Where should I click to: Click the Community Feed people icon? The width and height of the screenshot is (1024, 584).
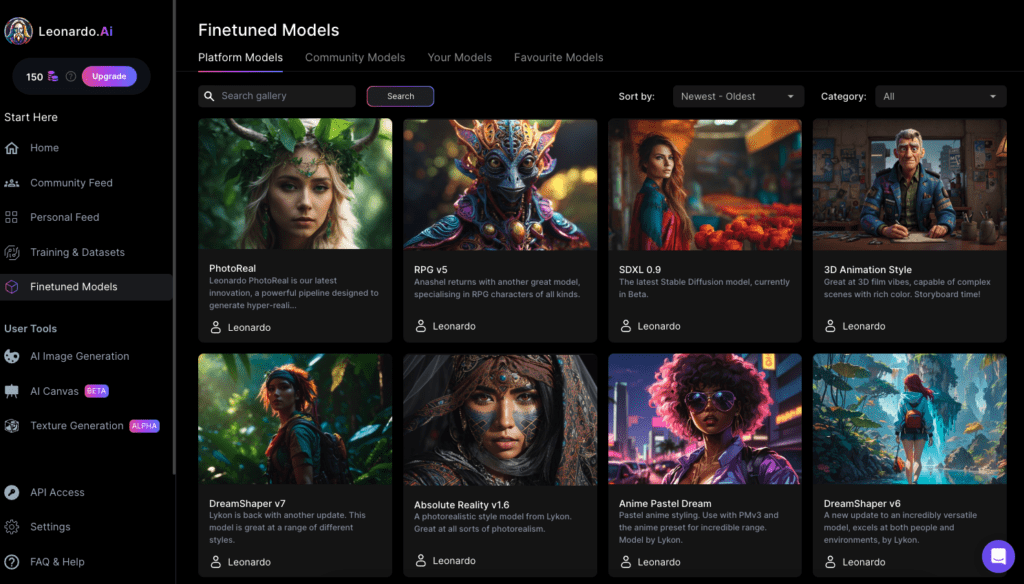(12, 183)
